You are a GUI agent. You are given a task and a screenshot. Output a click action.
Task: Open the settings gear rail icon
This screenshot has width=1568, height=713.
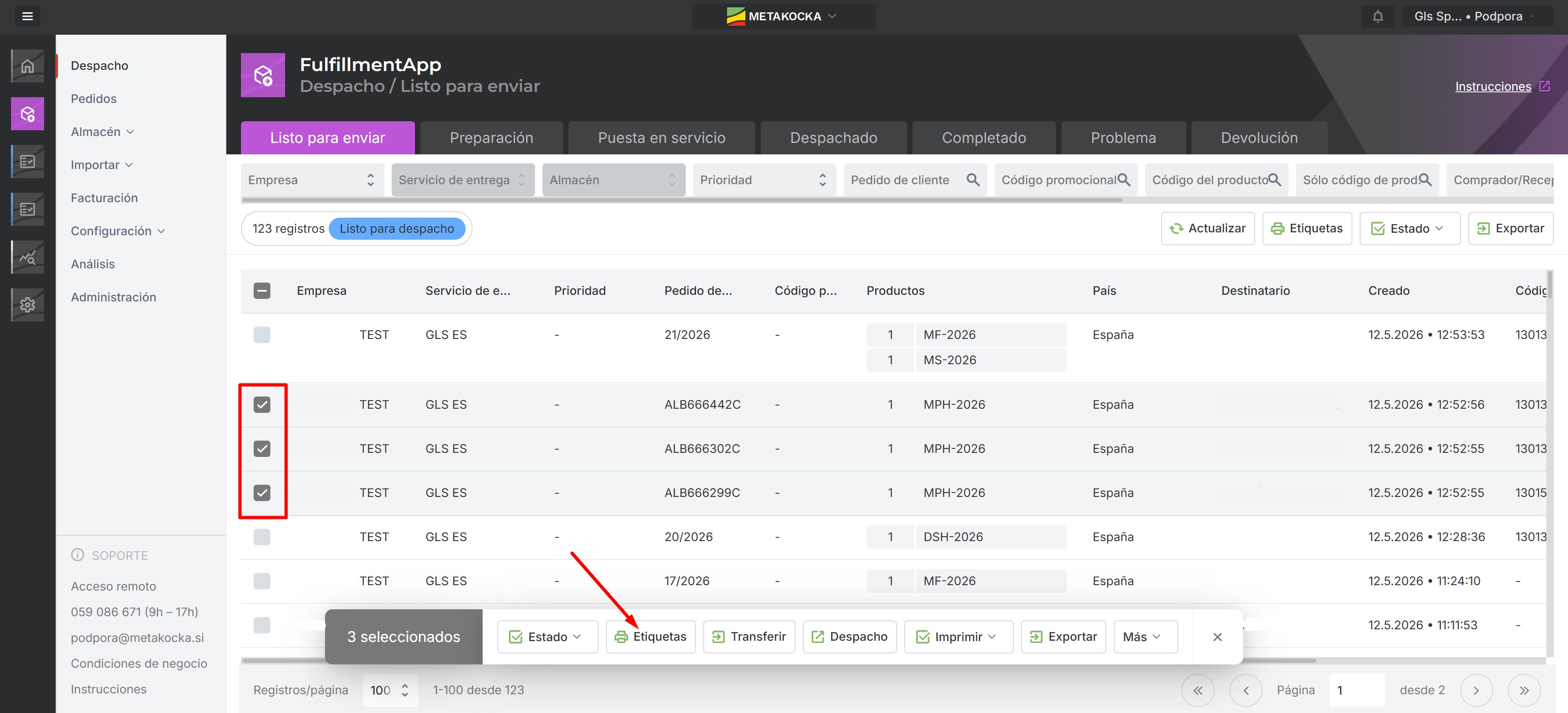27,305
